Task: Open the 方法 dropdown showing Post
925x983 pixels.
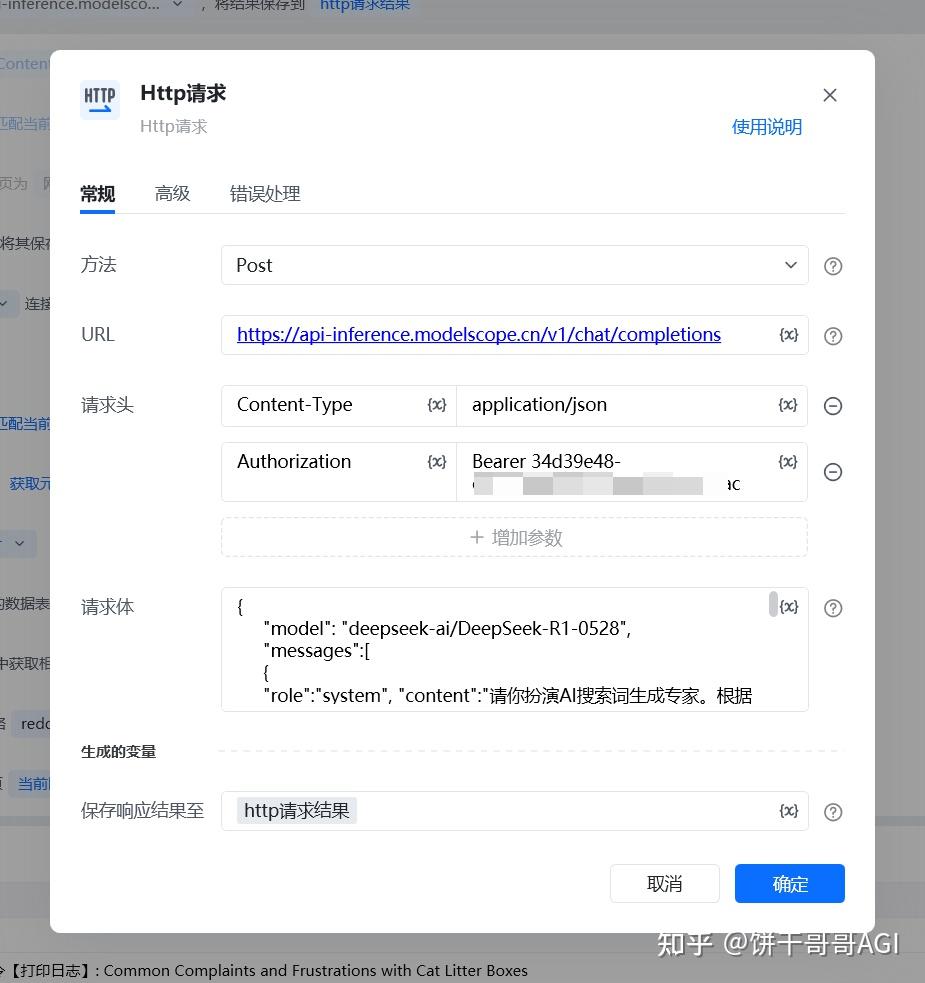Action: click(x=514, y=265)
